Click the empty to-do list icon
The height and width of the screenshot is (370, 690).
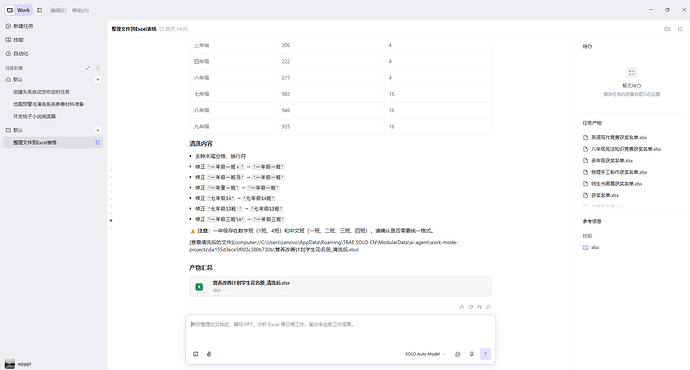(x=631, y=73)
